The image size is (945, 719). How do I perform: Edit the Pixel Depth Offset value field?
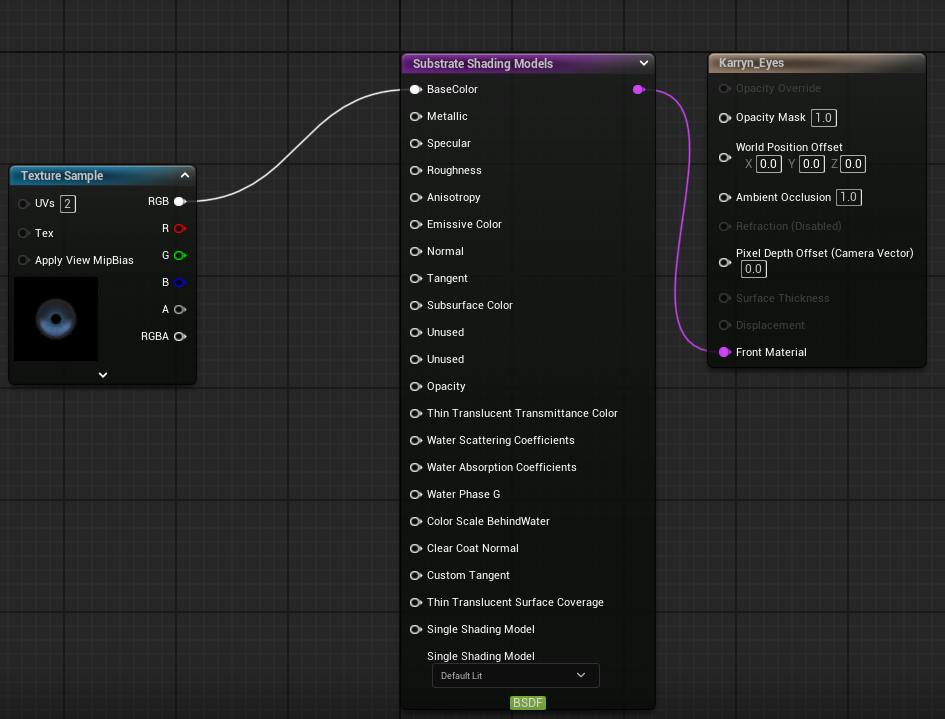(753, 269)
